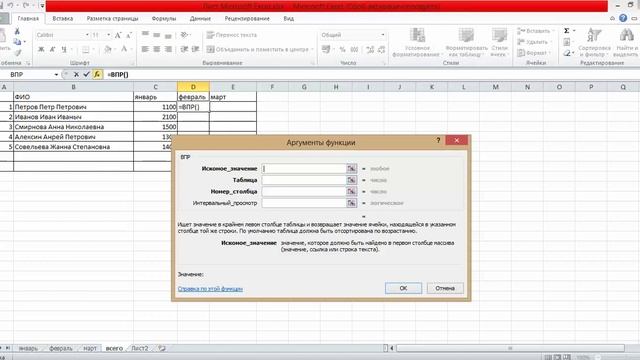The image size is (640, 360).
Task: Decrease indent in the alignment group
Action: point(184,49)
